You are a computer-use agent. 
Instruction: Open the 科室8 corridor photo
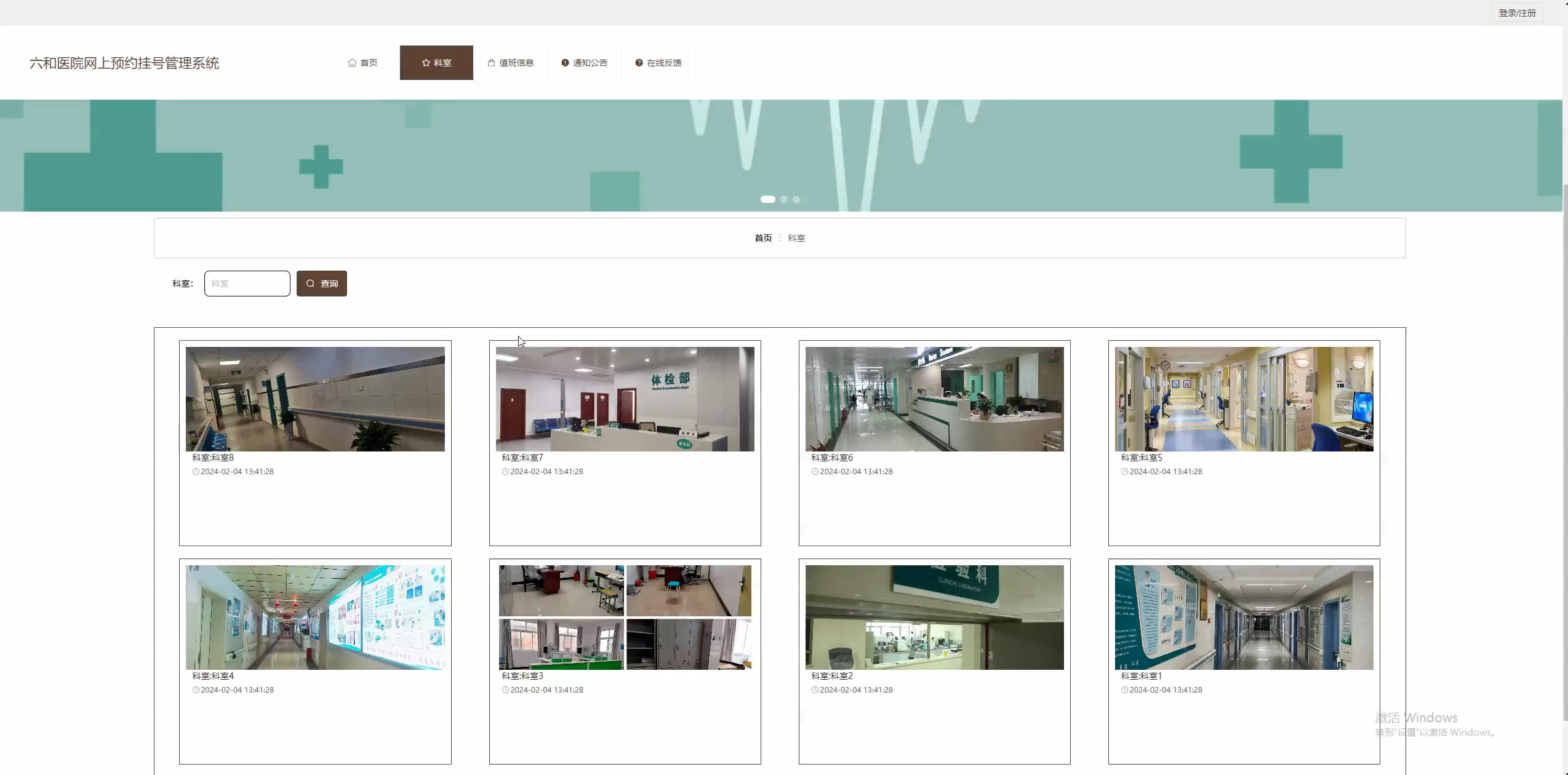[x=315, y=399]
